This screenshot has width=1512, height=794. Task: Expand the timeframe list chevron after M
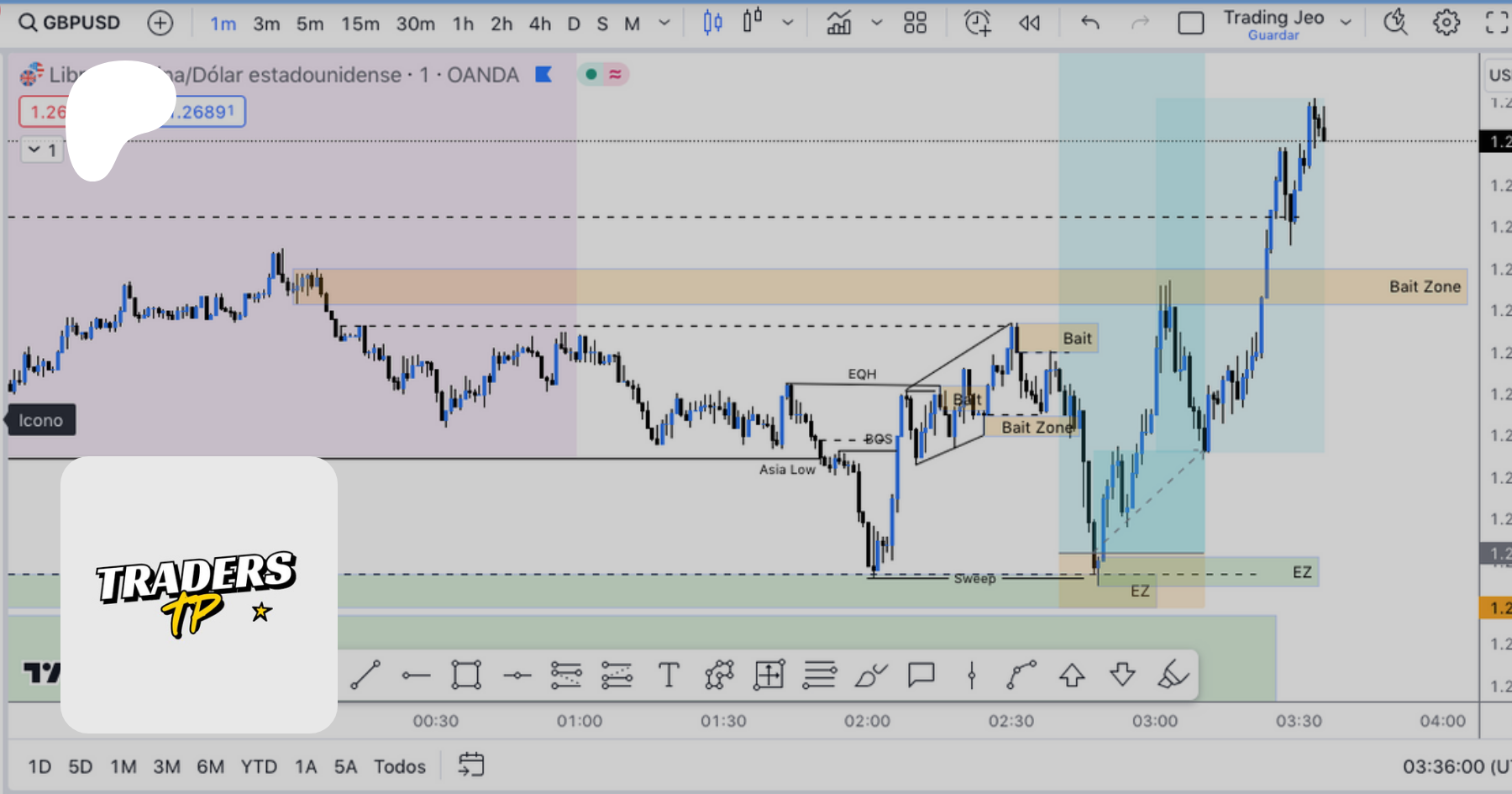(x=664, y=23)
